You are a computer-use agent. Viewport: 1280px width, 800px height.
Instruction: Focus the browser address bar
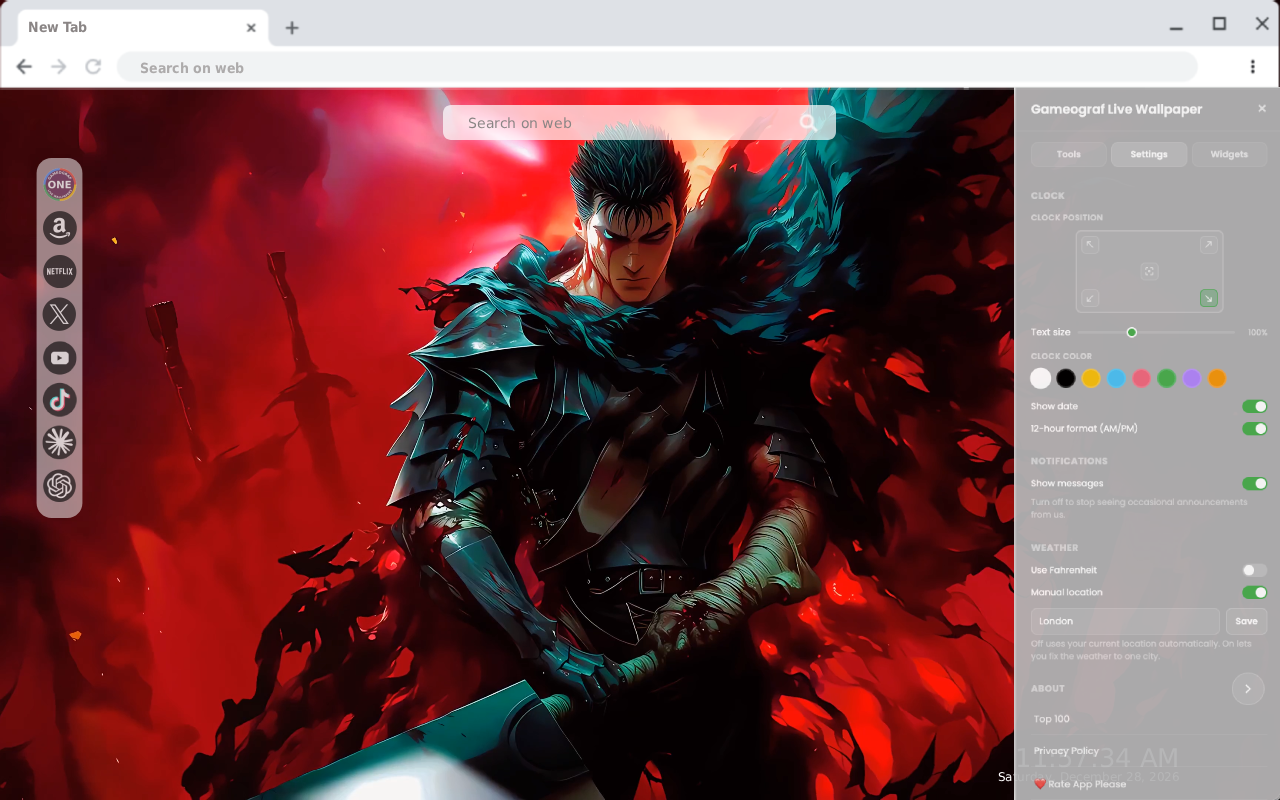657,67
